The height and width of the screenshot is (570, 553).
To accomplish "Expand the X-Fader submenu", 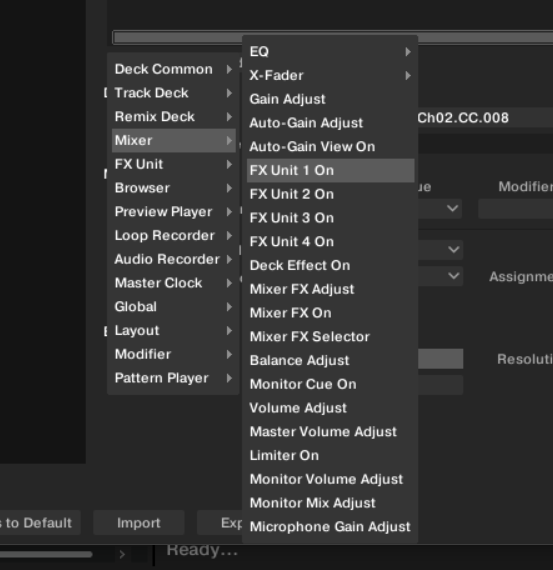I will point(330,75).
